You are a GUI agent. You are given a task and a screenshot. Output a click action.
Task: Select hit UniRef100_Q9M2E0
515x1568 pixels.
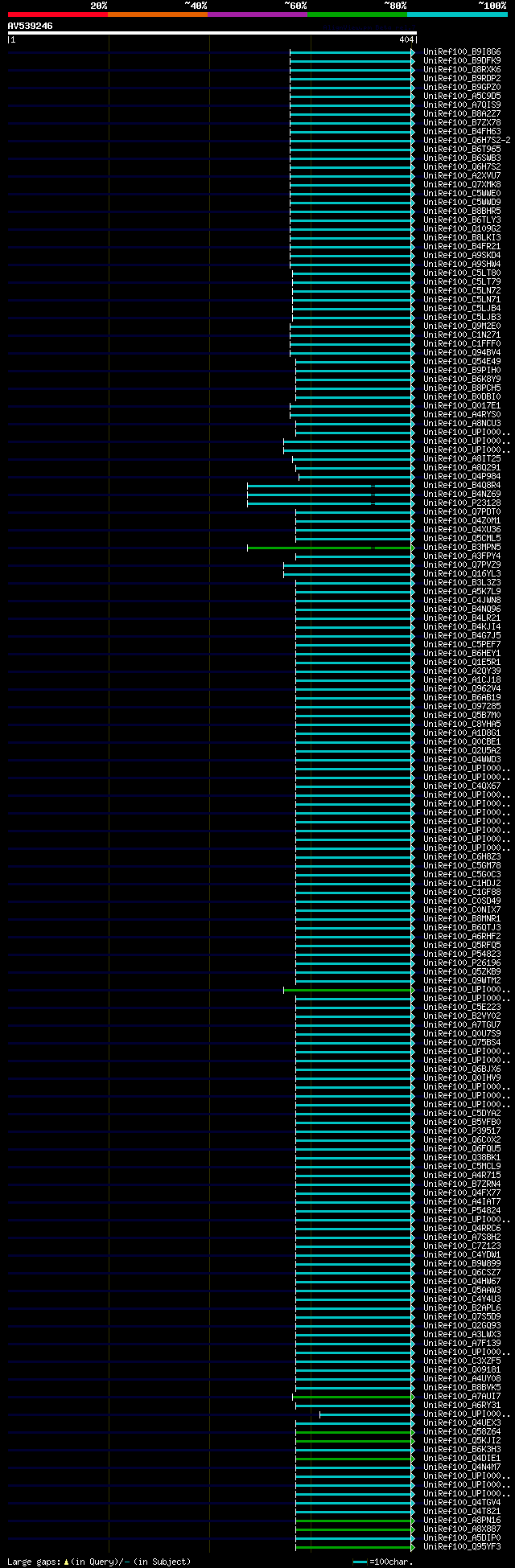(462, 326)
